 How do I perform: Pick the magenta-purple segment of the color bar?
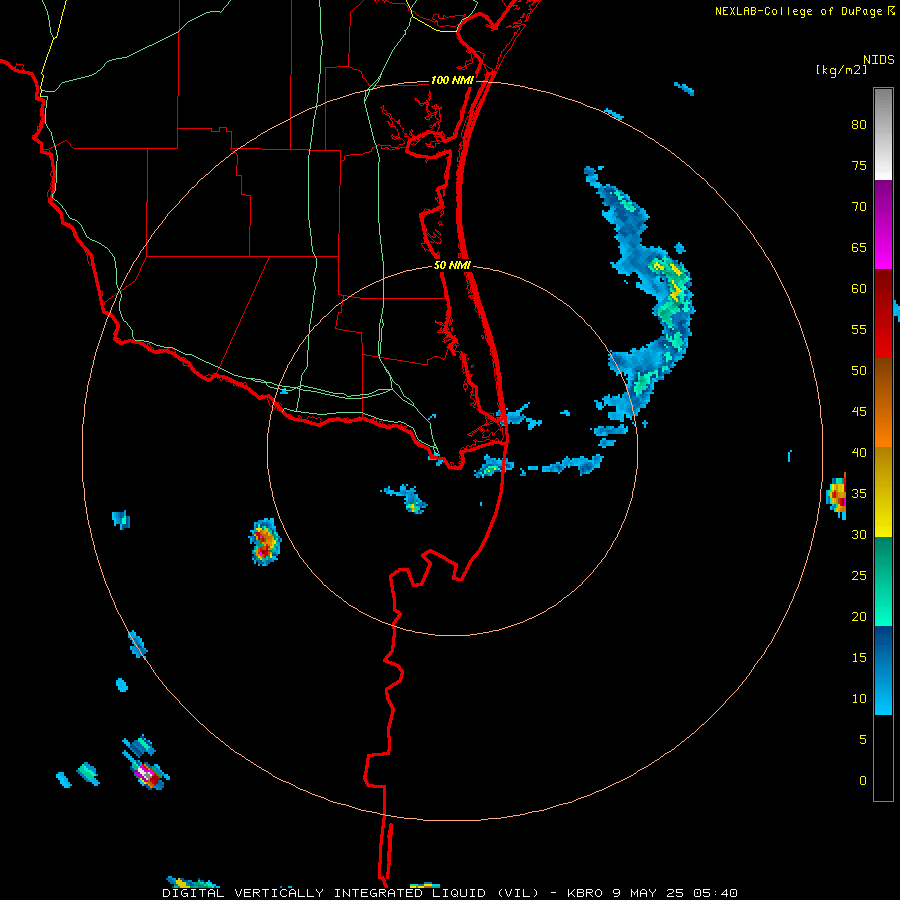883,224
